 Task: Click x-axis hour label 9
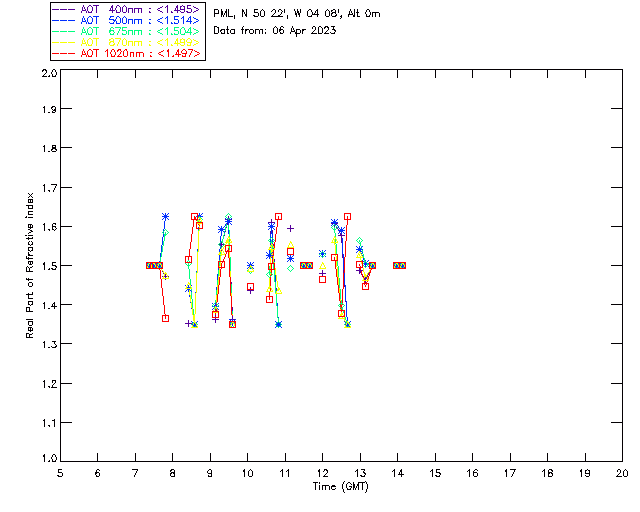coord(210,473)
